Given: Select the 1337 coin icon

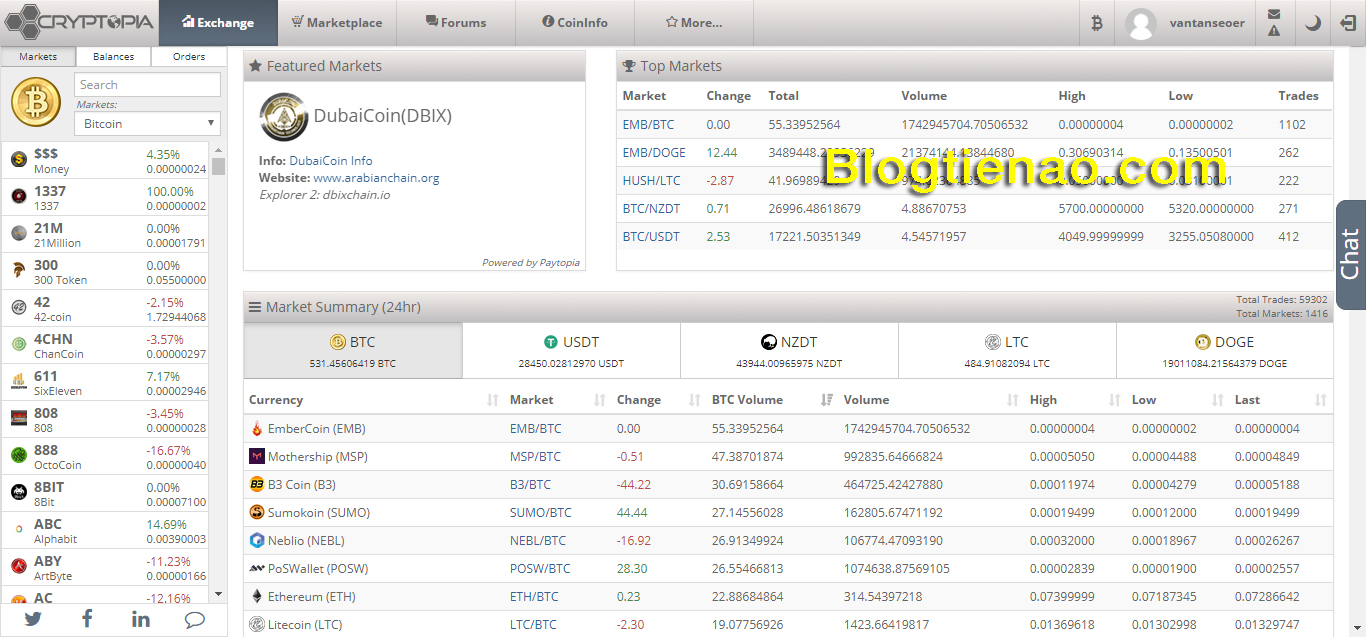Looking at the screenshot, I should click(x=19, y=197).
